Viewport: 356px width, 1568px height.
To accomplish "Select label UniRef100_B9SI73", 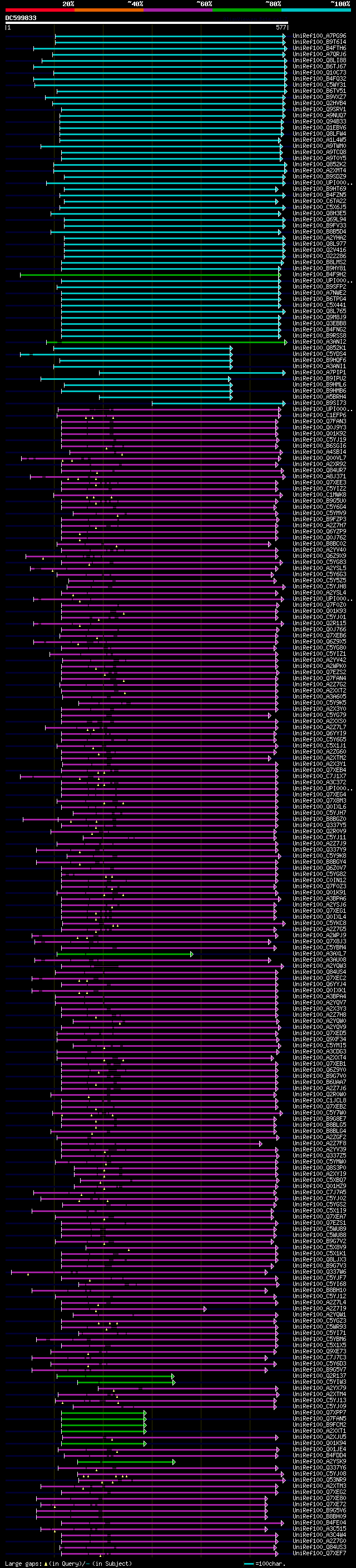I will (319, 403).
